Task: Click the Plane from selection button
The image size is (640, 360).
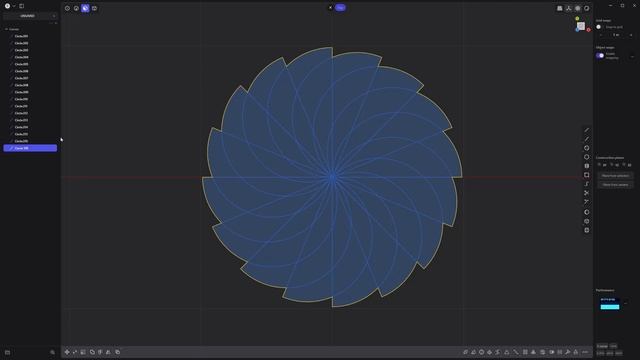Action: [x=616, y=176]
